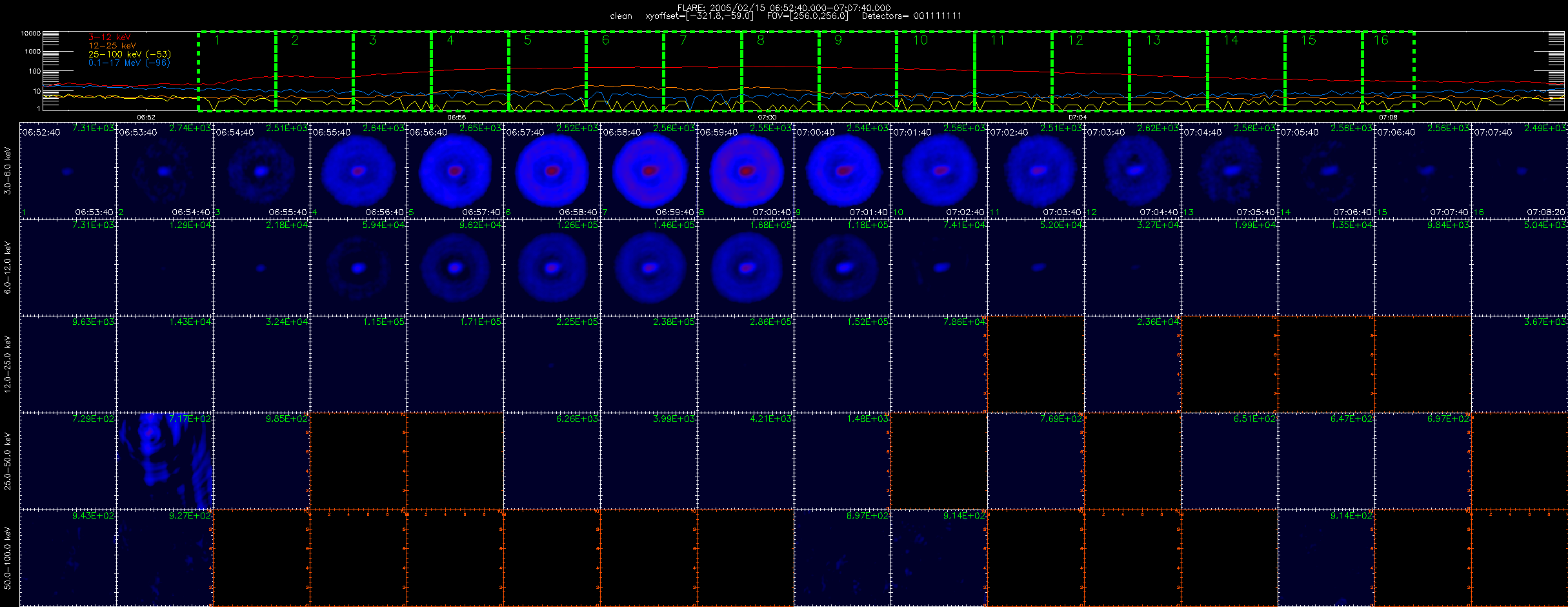Click the 3.0-6.0 keV row axis label

coord(8,170)
